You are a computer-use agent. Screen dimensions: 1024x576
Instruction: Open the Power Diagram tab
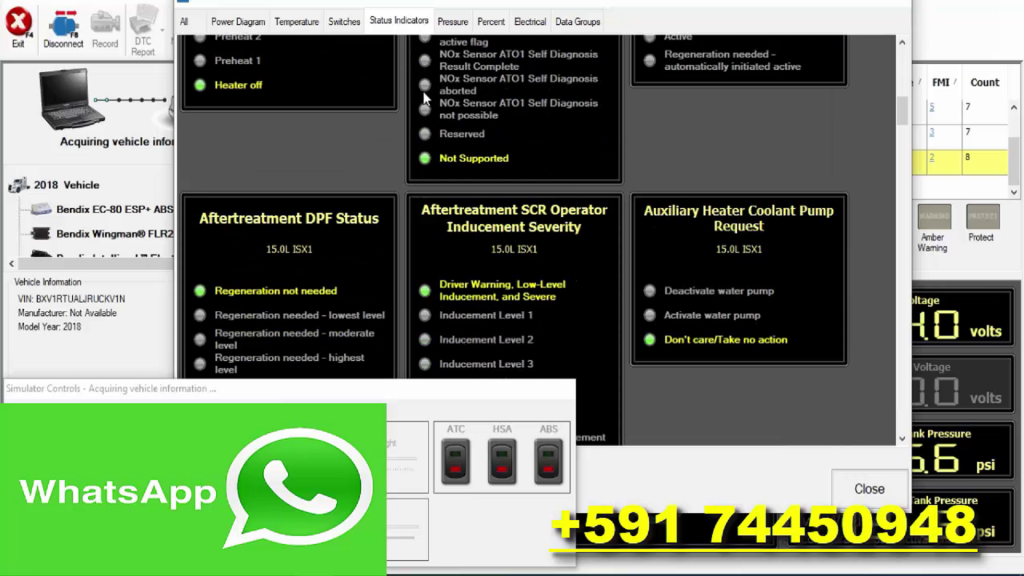237,20
